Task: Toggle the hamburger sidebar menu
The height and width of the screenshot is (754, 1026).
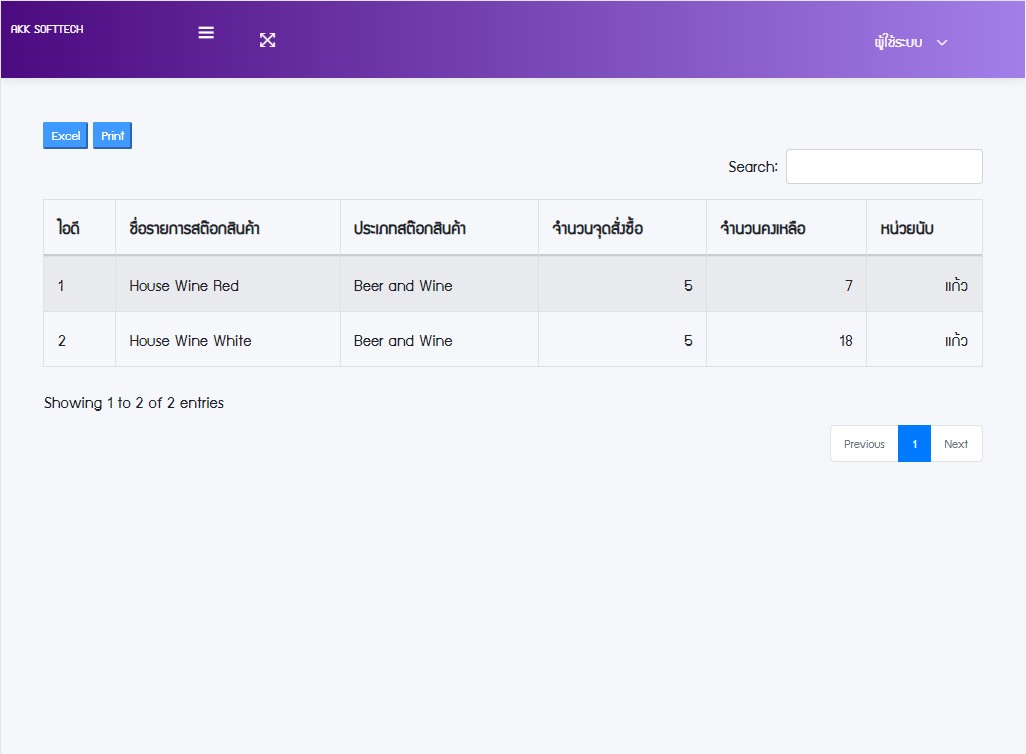Action: coord(206,32)
